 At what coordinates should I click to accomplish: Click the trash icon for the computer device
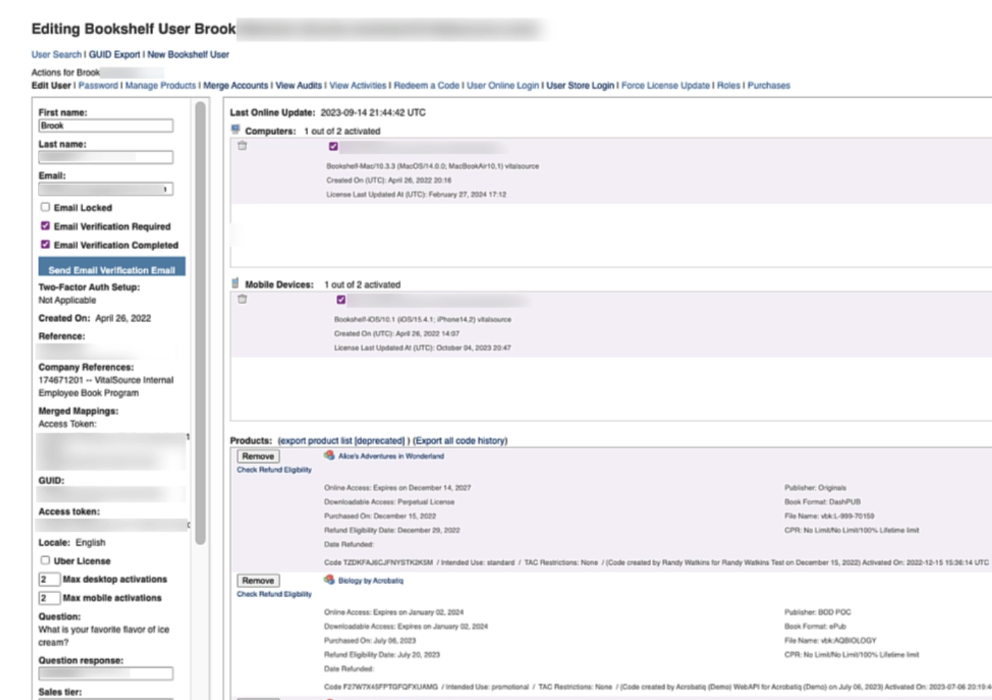(x=242, y=146)
